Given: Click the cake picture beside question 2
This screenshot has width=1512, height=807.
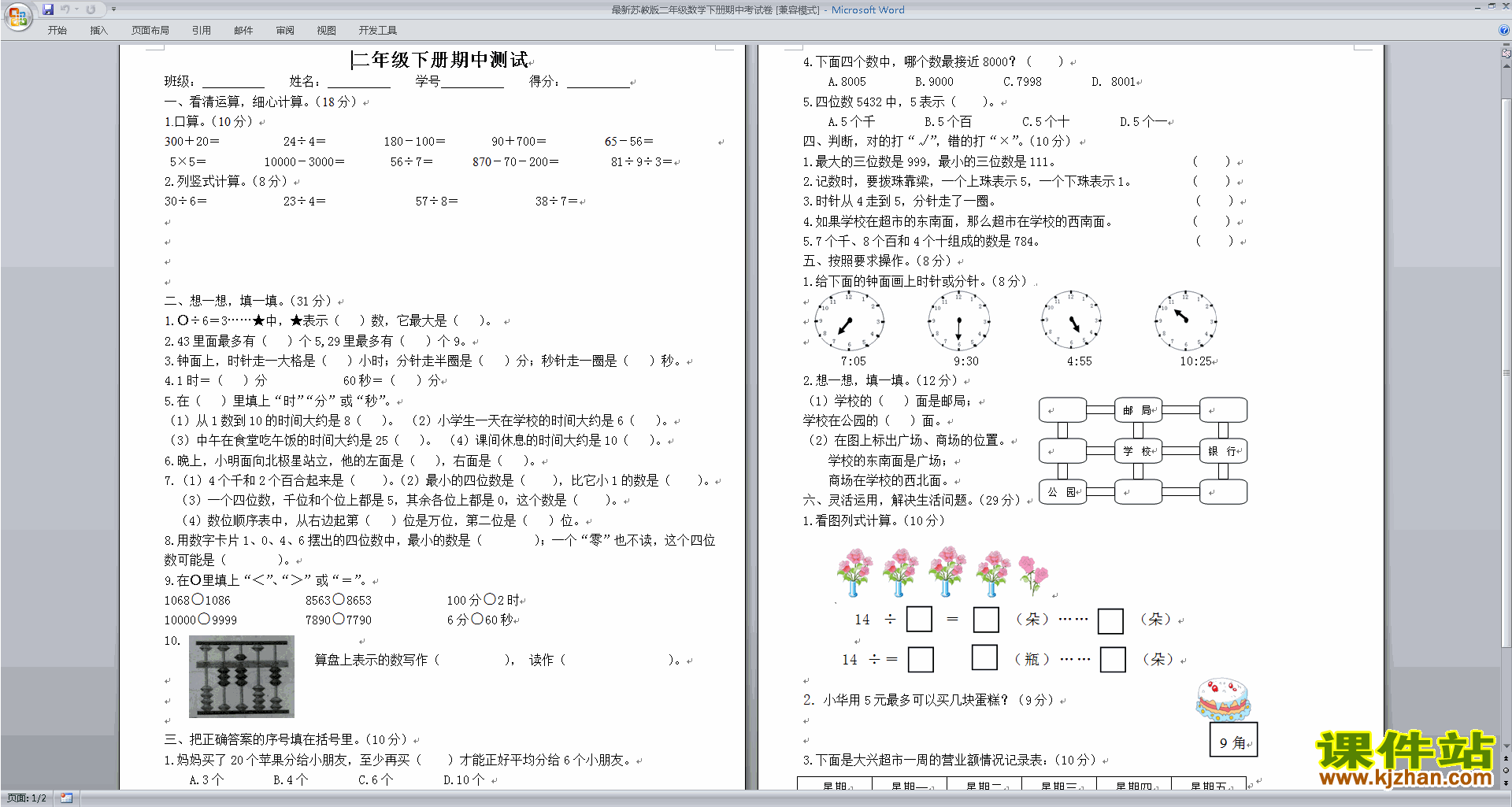Looking at the screenshot, I should (x=1223, y=700).
